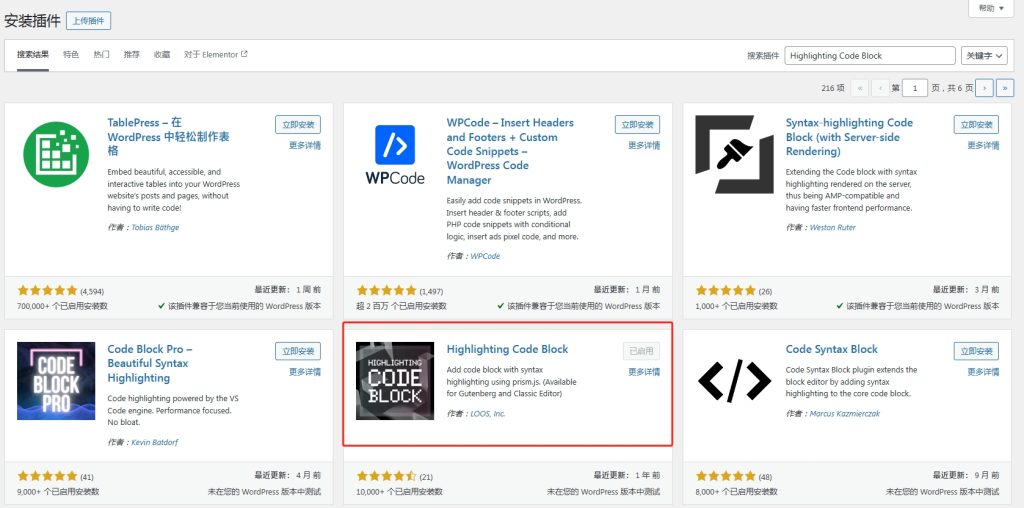The height and width of the screenshot is (508, 1024).
Task: Install Code Syntax Block plugin
Action: click(976, 351)
